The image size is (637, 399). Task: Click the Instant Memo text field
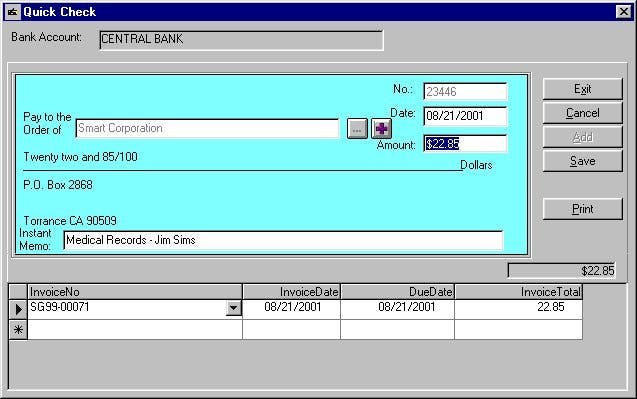click(283, 240)
